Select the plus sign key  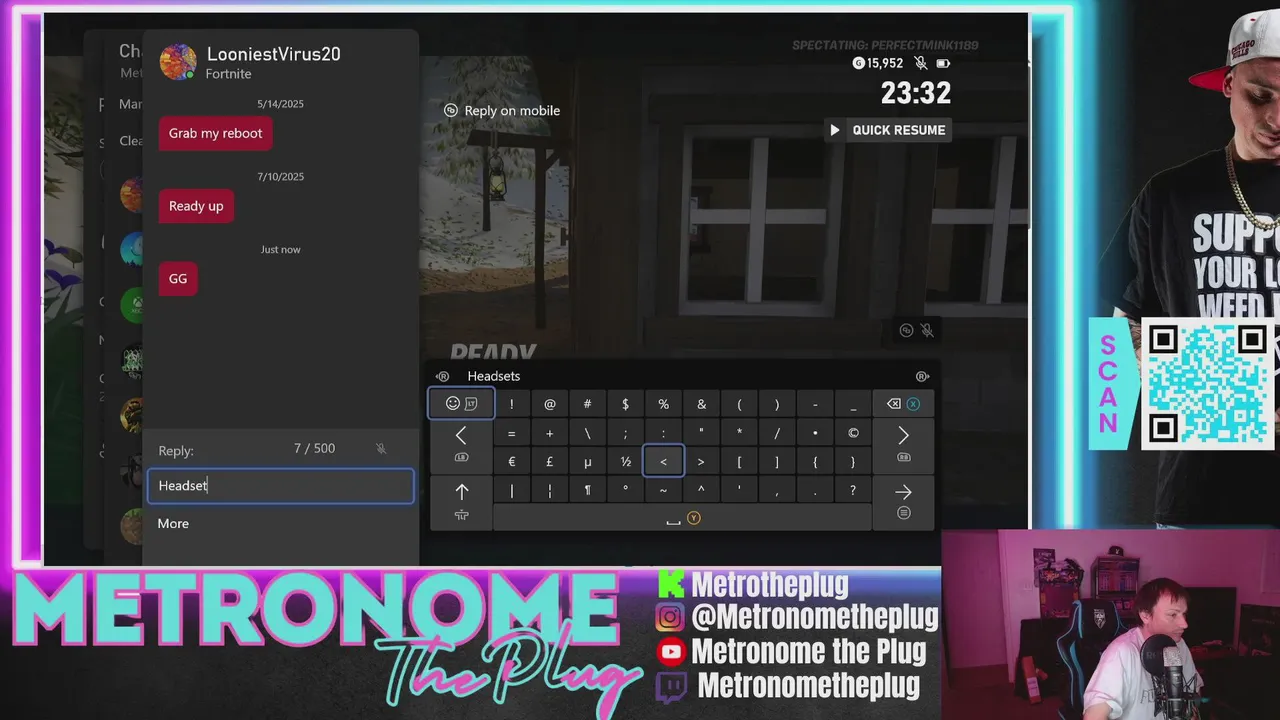click(x=549, y=434)
